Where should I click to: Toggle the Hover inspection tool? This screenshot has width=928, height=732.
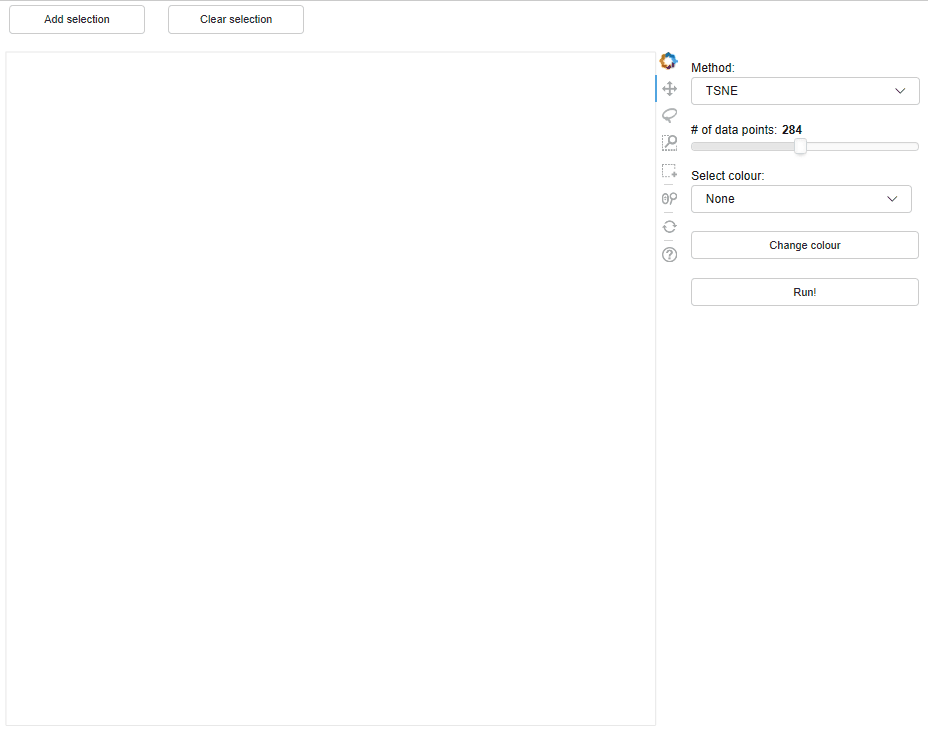(x=670, y=198)
